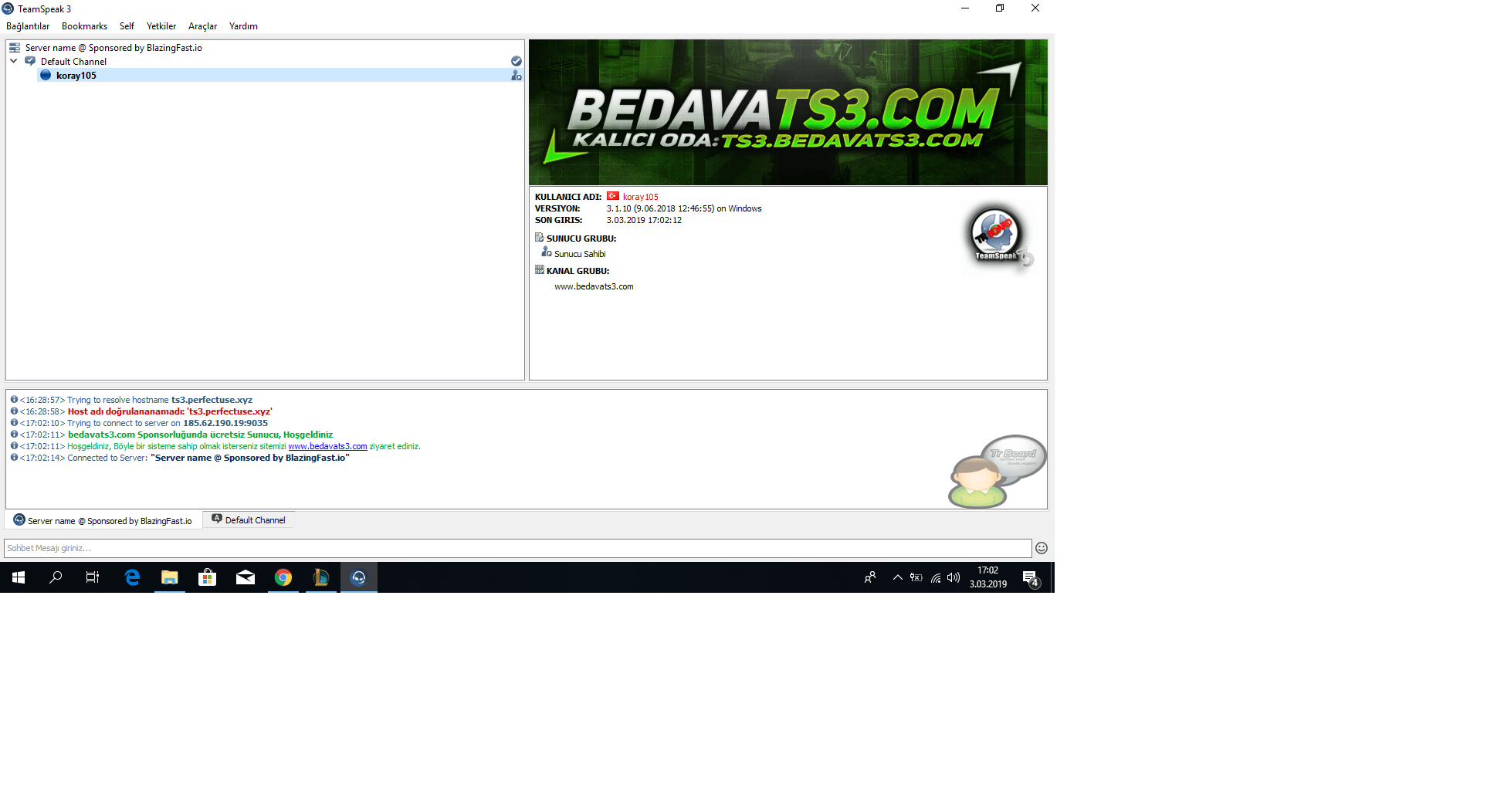The width and height of the screenshot is (1504, 812).
Task: Click the SUNUCU GRUBU group icon
Action: [539, 238]
